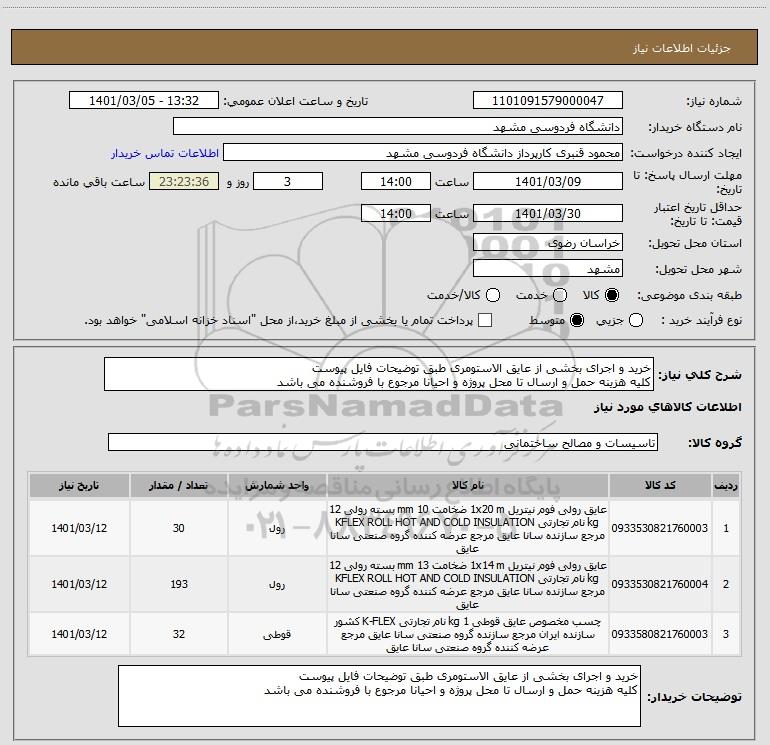
Task: Click the days remaining field showing 3
Action: [288, 181]
